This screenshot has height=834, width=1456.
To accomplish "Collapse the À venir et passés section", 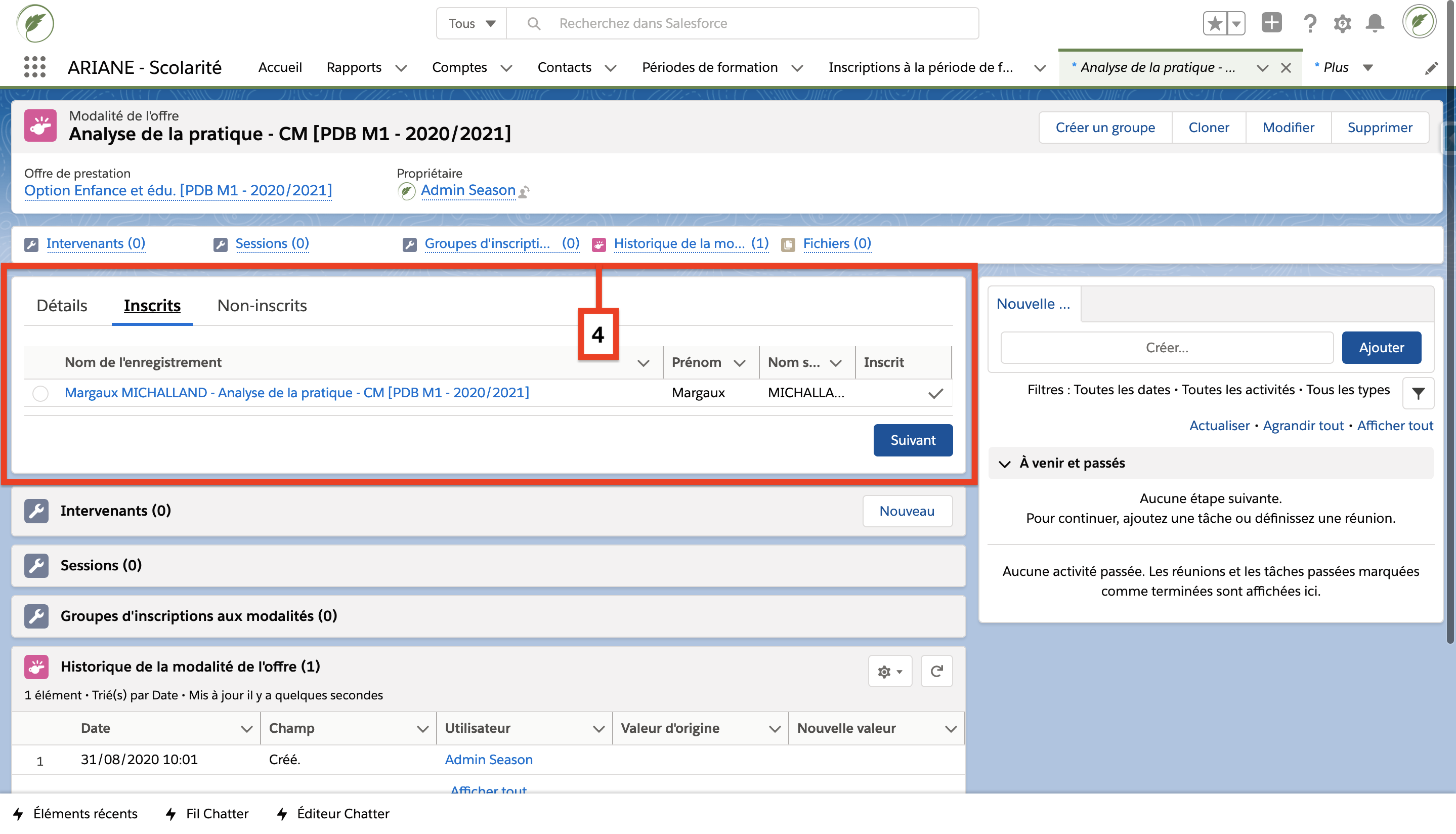I will click(1004, 464).
